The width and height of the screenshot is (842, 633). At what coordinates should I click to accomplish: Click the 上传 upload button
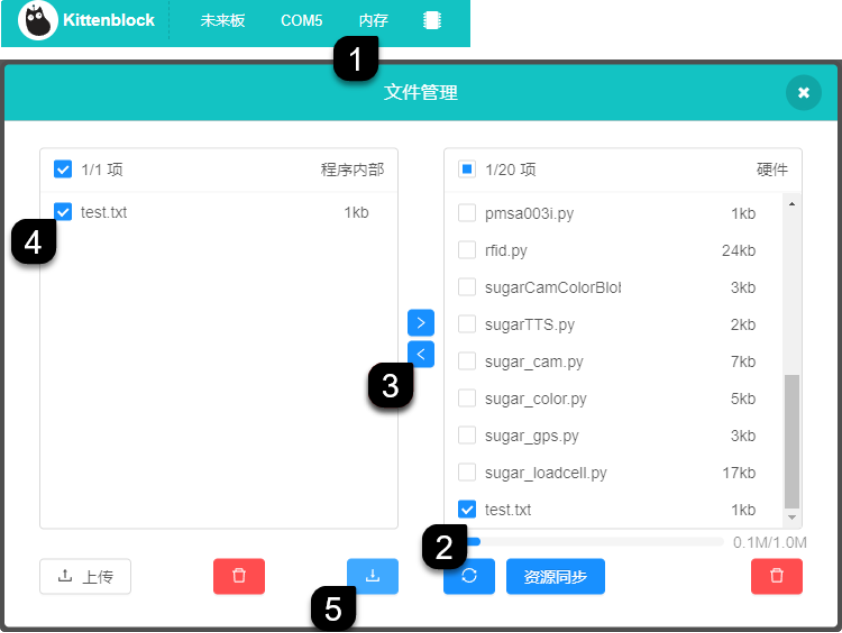click(x=85, y=576)
